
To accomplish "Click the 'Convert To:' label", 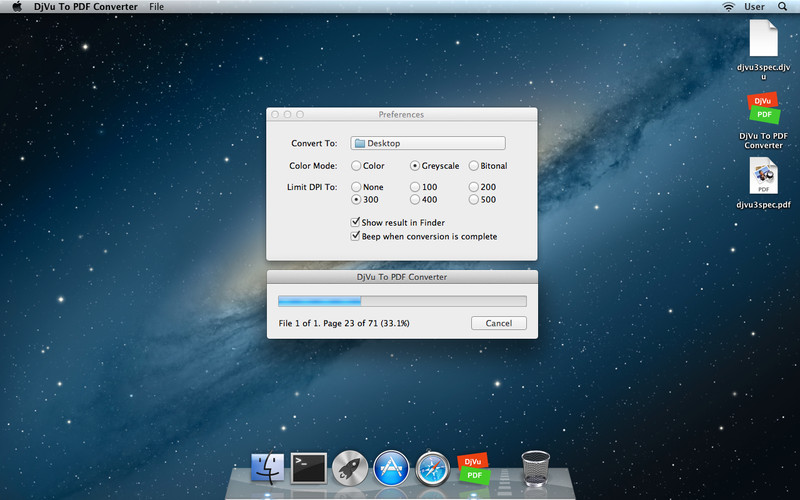I will 314,143.
